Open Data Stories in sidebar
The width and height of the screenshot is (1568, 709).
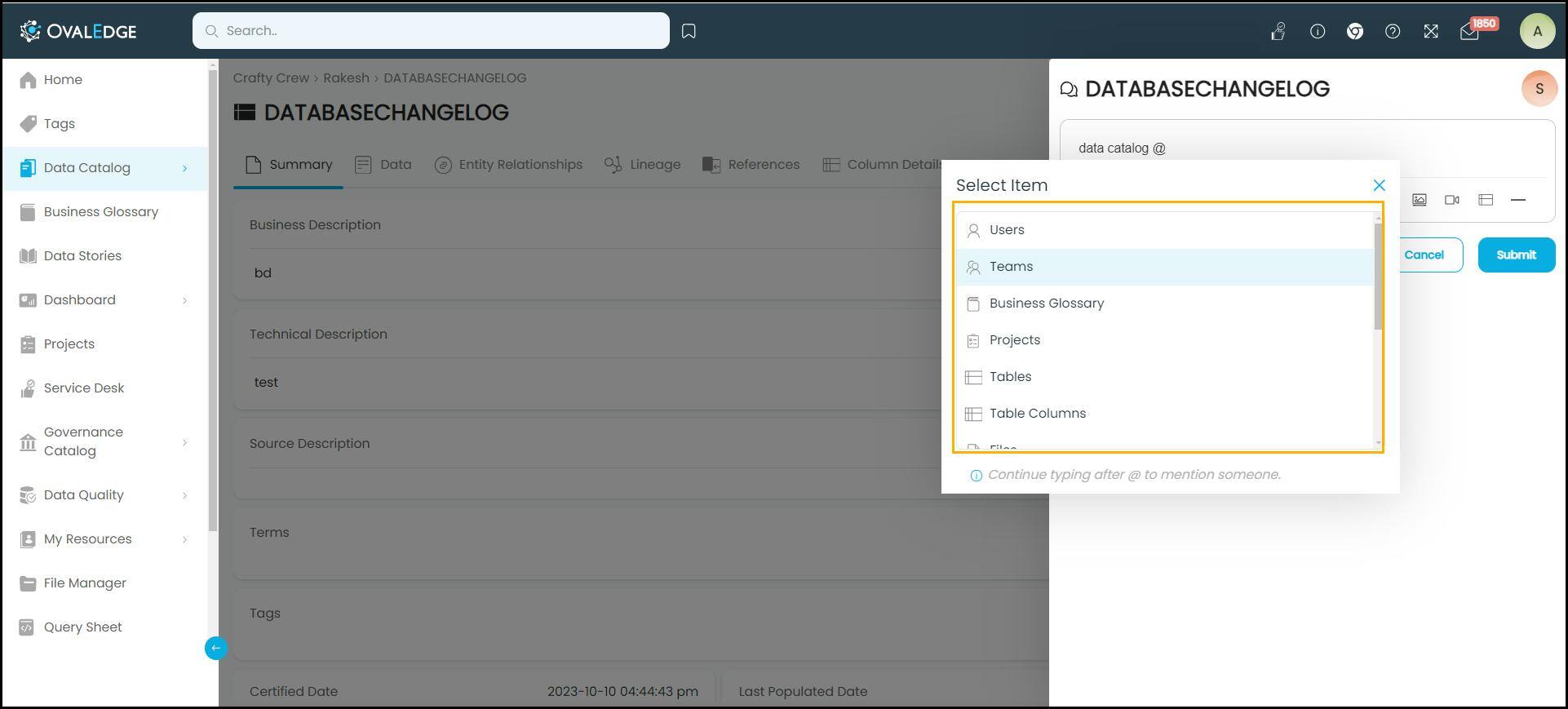click(x=104, y=255)
